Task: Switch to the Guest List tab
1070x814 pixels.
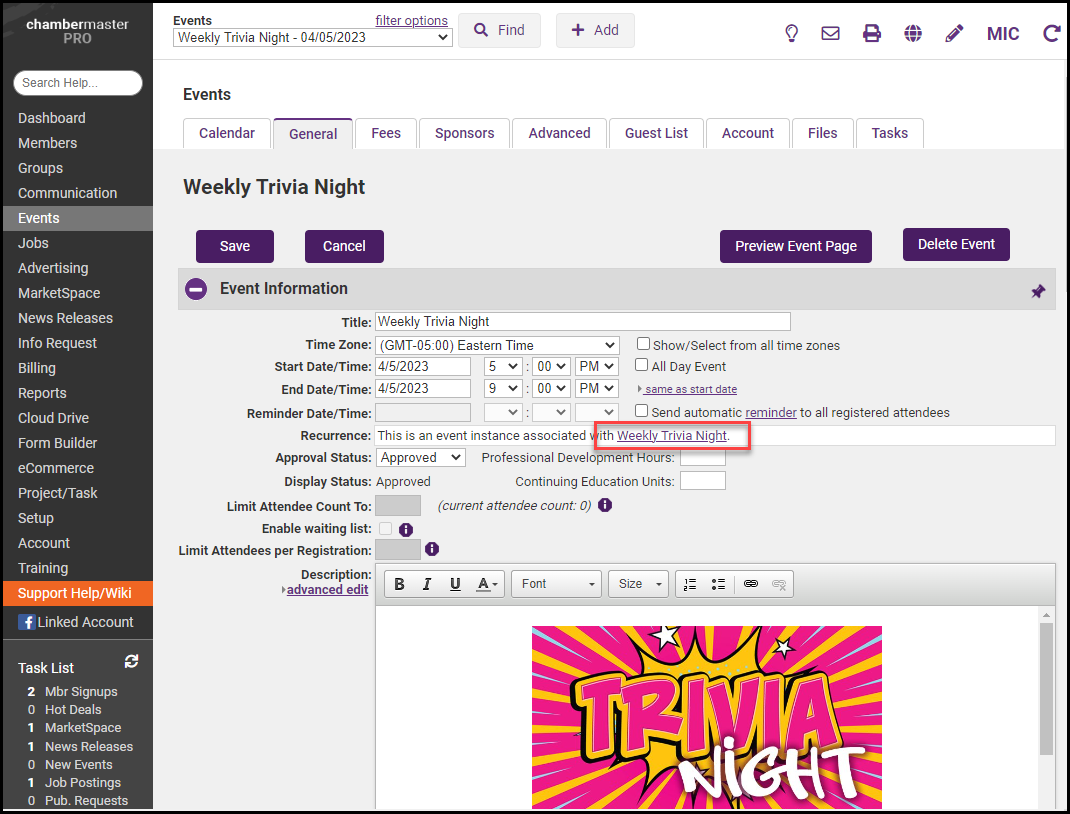Action: tap(656, 133)
